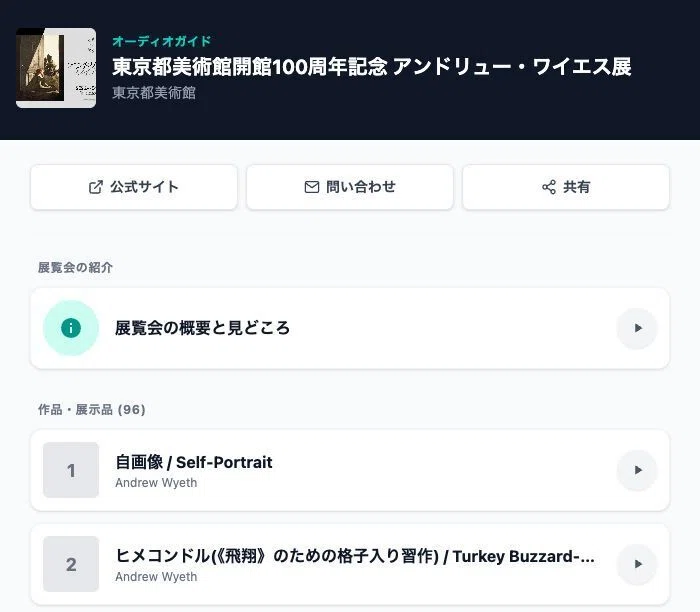Select the ヒメコンドル Turkey Buzzard title
700x612 pixels.
(355, 556)
